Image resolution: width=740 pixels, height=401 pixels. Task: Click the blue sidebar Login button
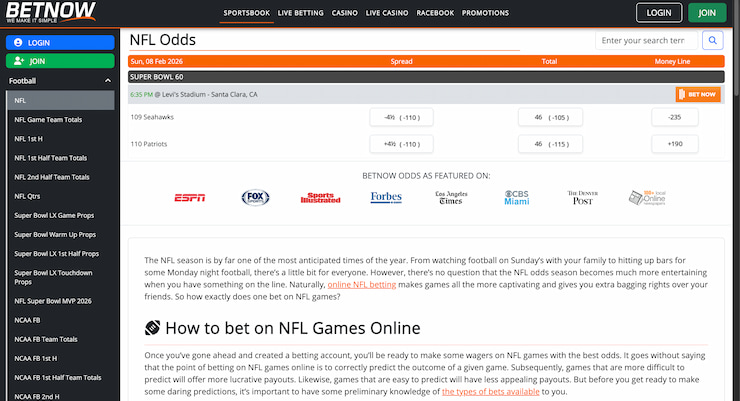pos(60,42)
